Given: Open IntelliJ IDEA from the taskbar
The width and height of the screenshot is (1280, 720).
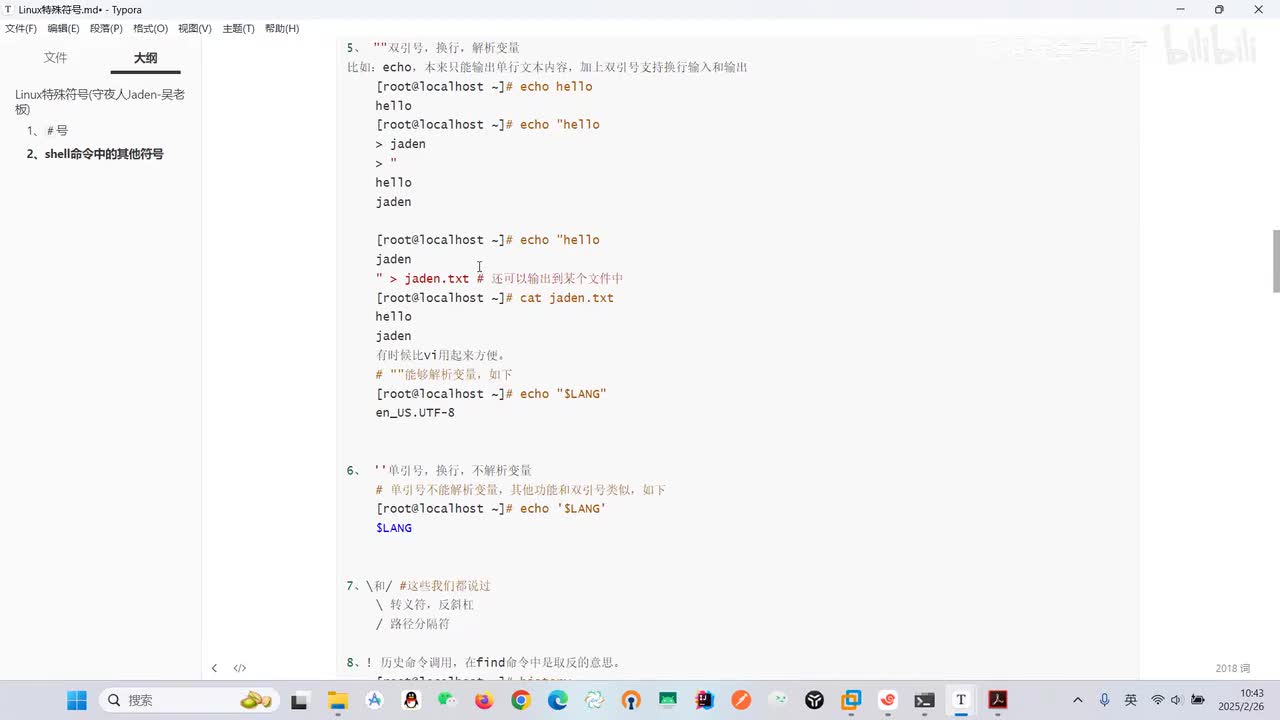Looking at the screenshot, I should pos(704,700).
